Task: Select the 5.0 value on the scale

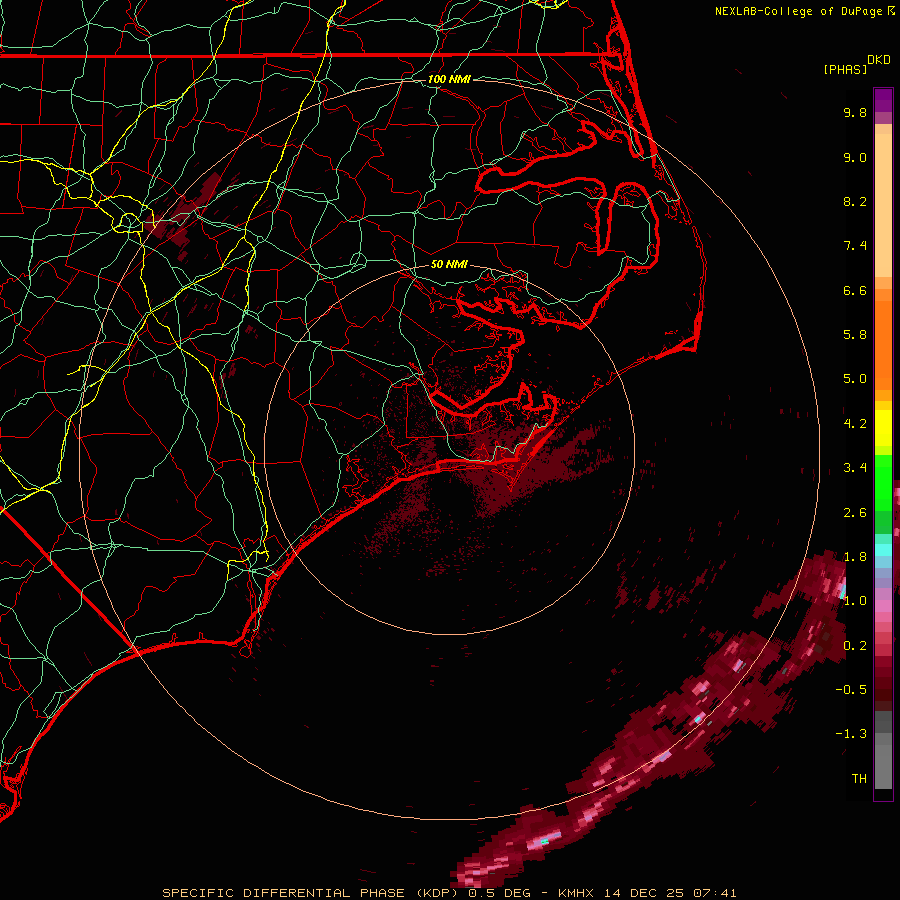Action: [x=855, y=379]
